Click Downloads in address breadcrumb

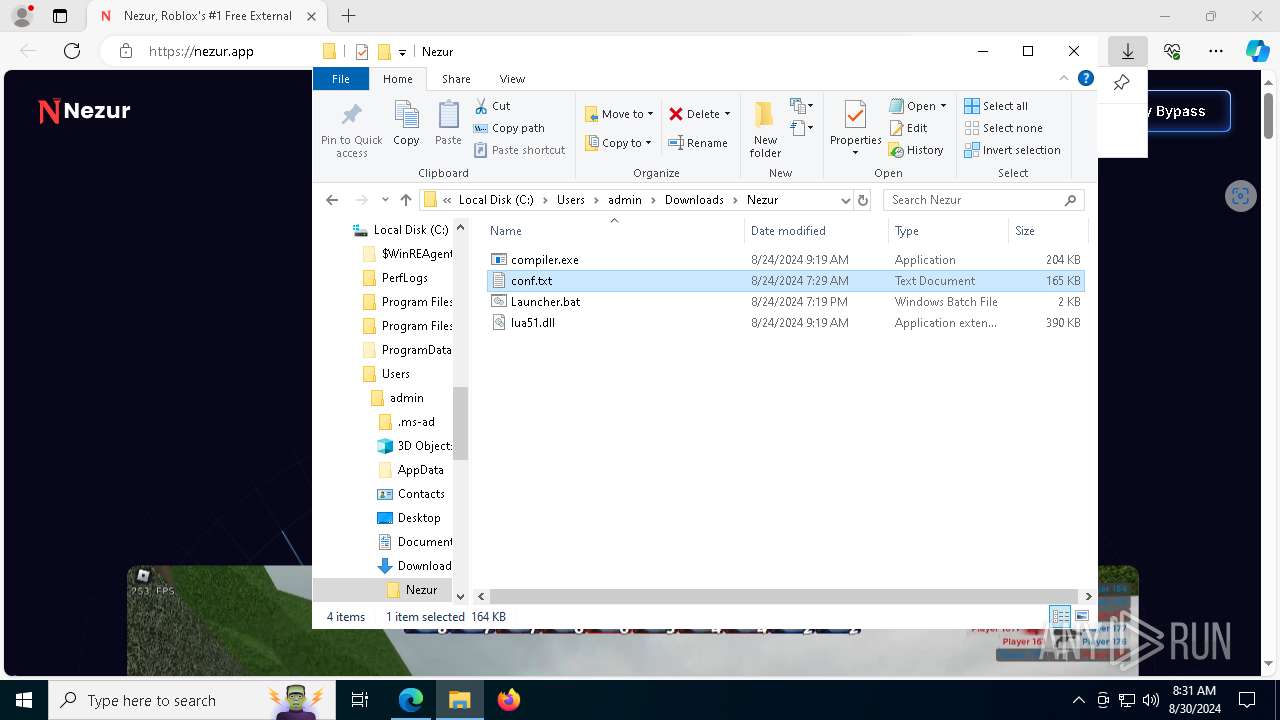[x=694, y=200]
